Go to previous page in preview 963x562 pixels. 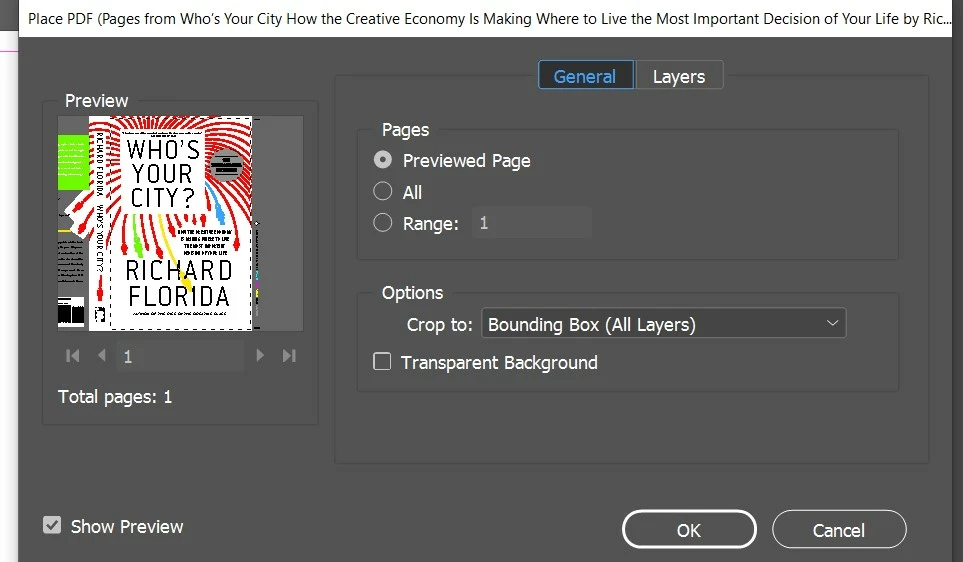[x=102, y=356]
